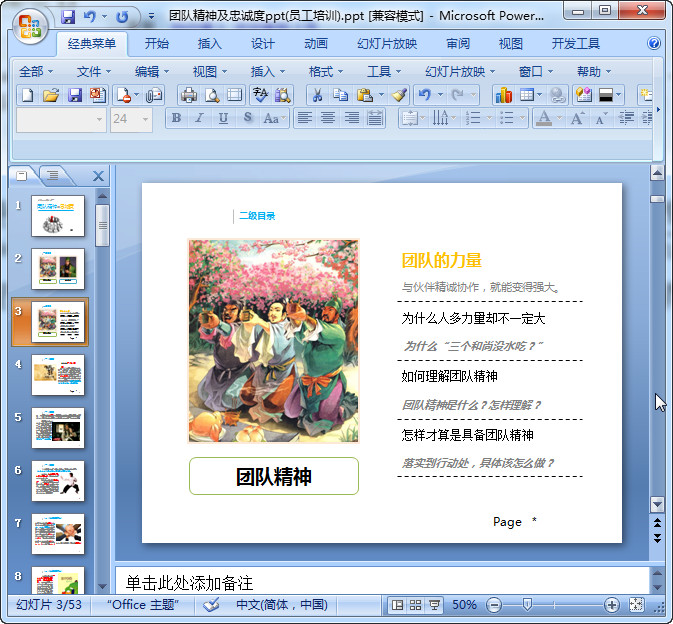Image resolution: width=673 pixels, height=624 pixels.
Task: Click the Office button orb
Action: [x=30, y=27]
